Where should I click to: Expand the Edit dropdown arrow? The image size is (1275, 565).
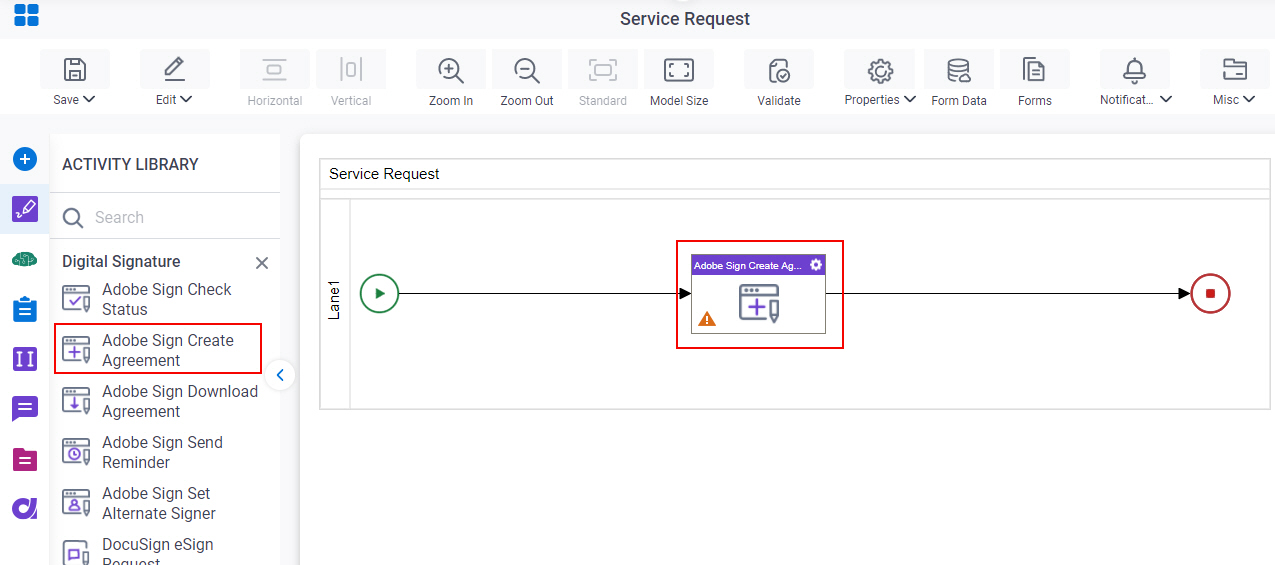tap(186, 99)
